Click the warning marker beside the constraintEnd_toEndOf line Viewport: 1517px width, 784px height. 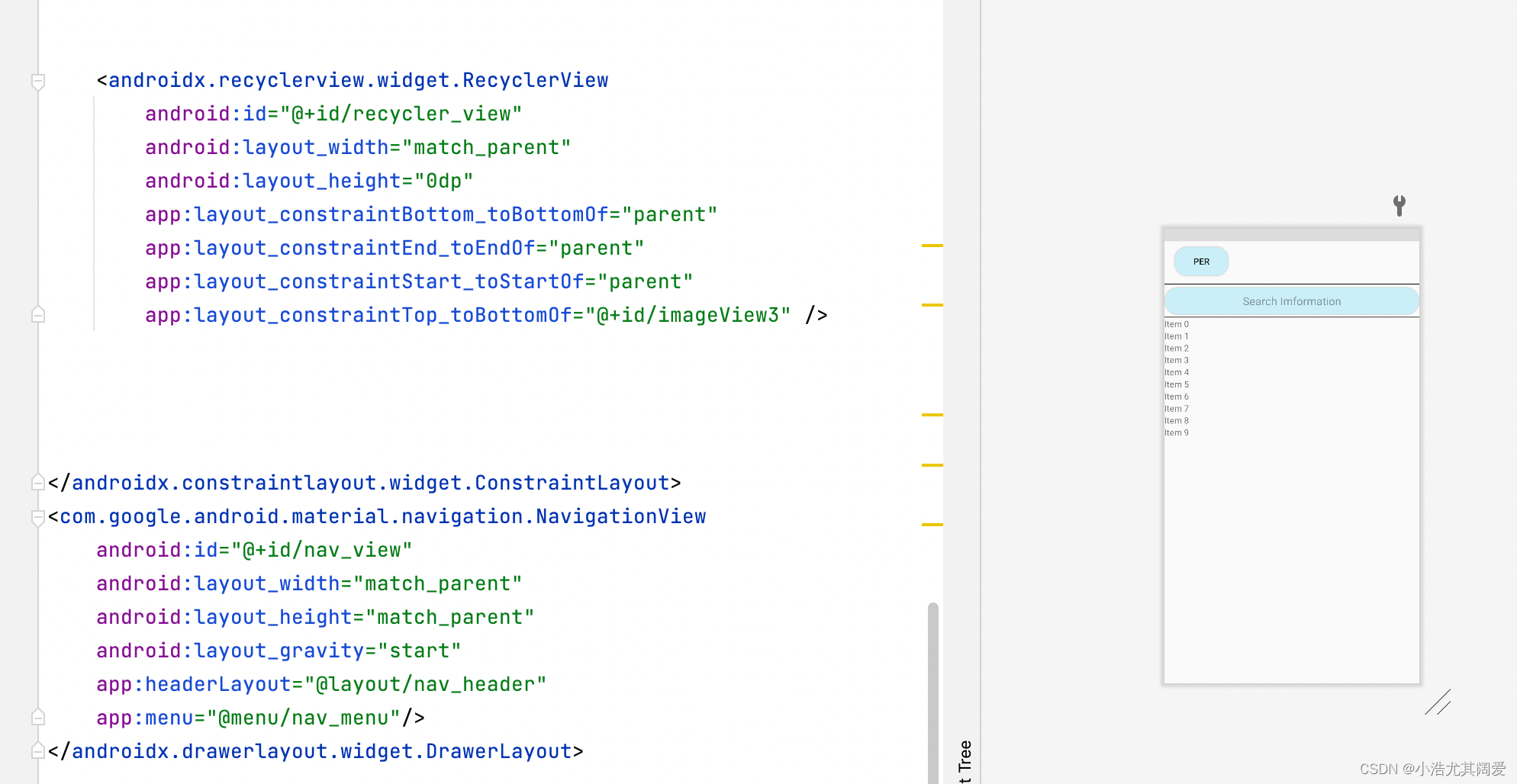click(932, 246)
